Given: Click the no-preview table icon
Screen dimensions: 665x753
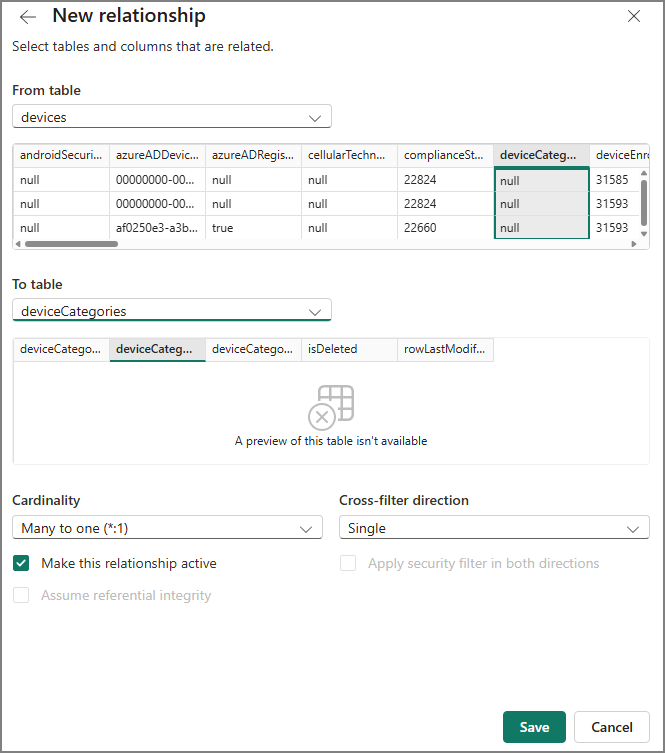Looking at the screenshot, I should (331, 408).
